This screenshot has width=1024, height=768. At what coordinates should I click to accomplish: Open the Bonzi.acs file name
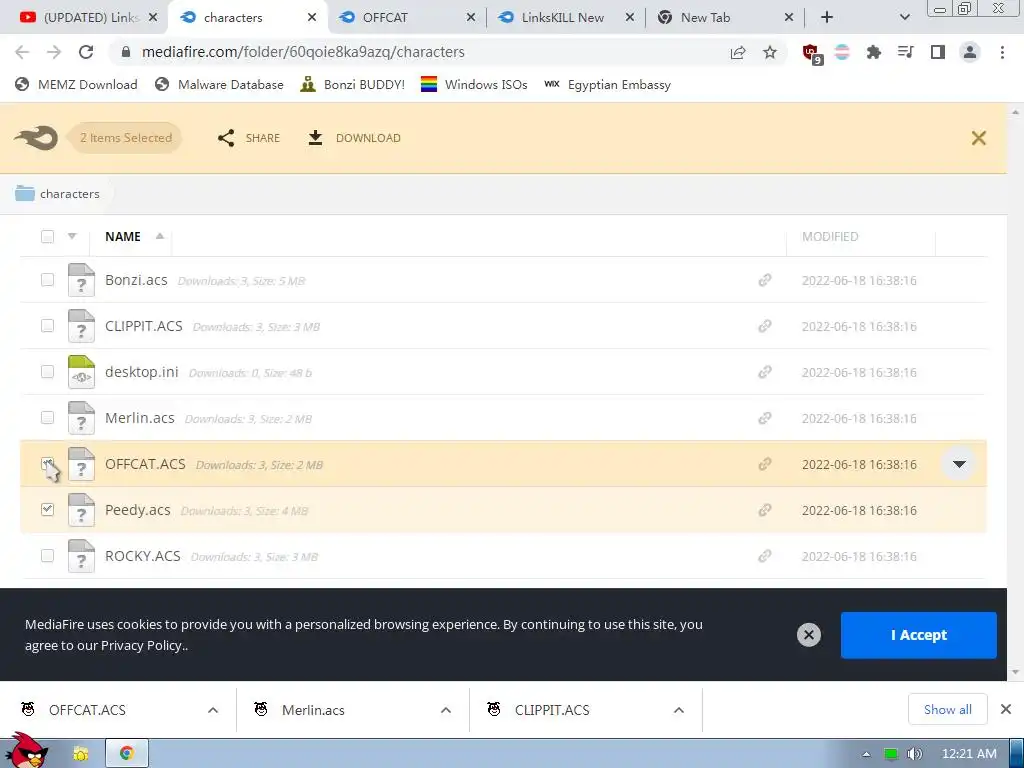coord(136,280)
